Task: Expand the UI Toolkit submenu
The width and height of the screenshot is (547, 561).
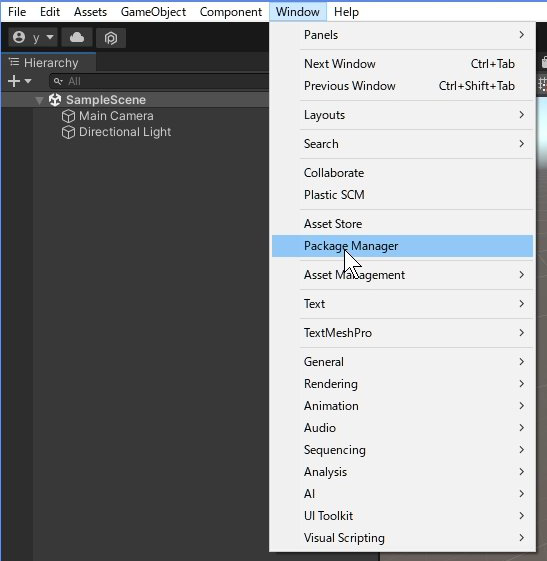Action: [x=402, y=516]
